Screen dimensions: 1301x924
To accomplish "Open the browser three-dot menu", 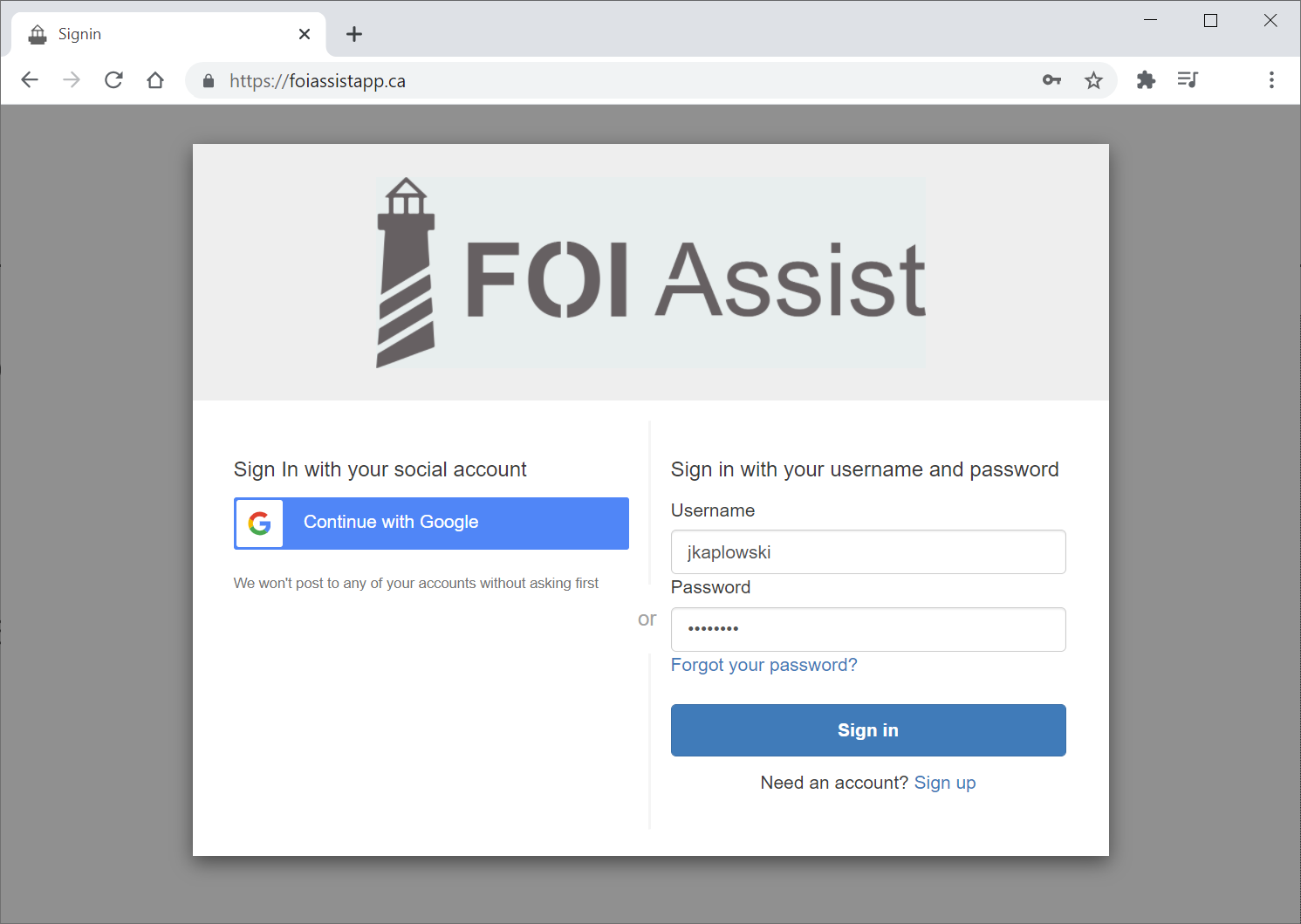I will (x=1271, y=80).
